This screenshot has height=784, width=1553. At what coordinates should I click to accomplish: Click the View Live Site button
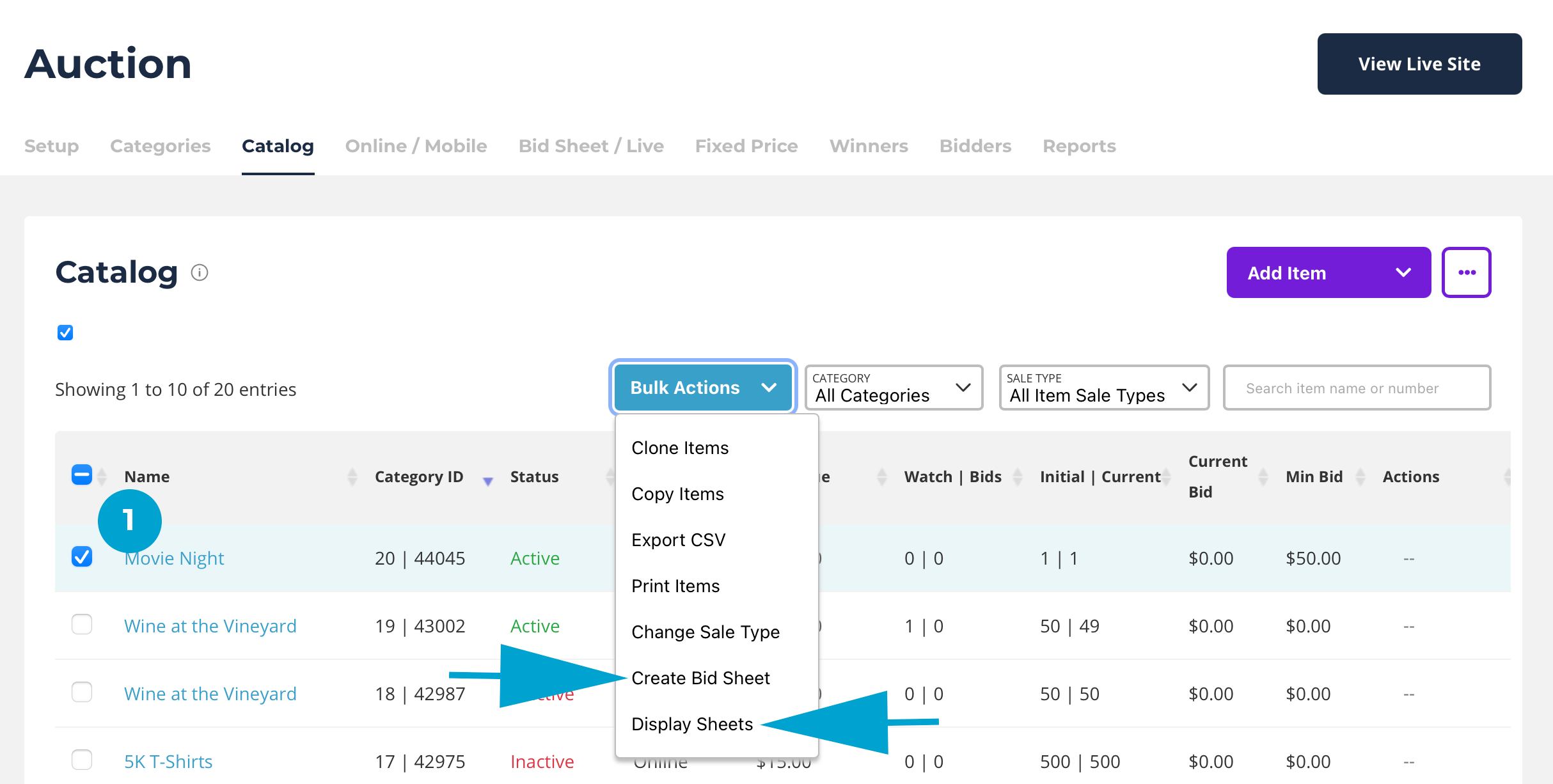pos(1419,64)
